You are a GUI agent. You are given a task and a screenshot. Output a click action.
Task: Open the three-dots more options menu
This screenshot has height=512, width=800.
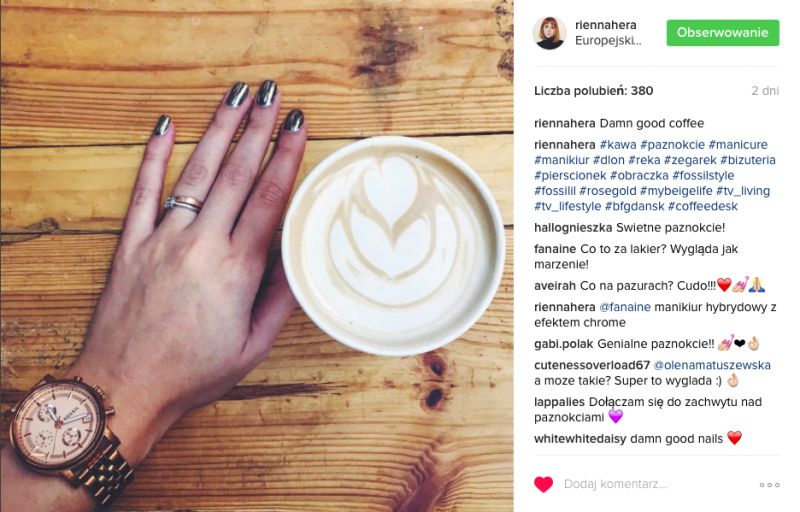tap(769, 485)
